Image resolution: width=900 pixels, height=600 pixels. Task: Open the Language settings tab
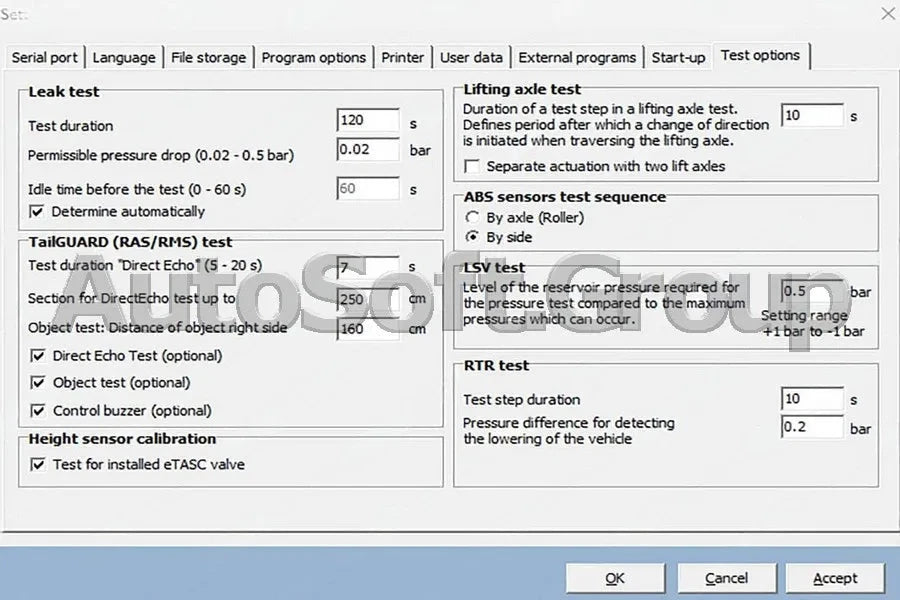[x=124, y=57]
